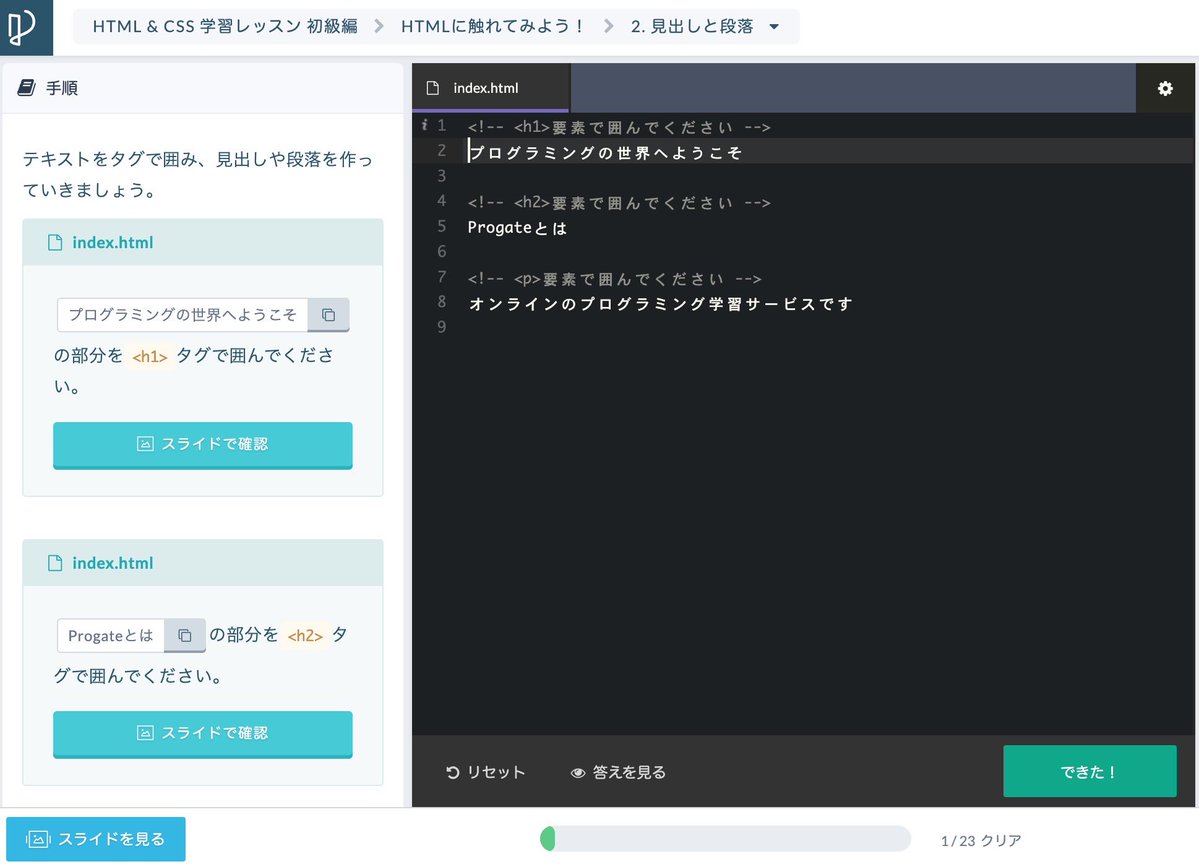Open the 2. 見出しと段落 lesson selector
Screen dimensions: 1199x864
pos(704,26)
